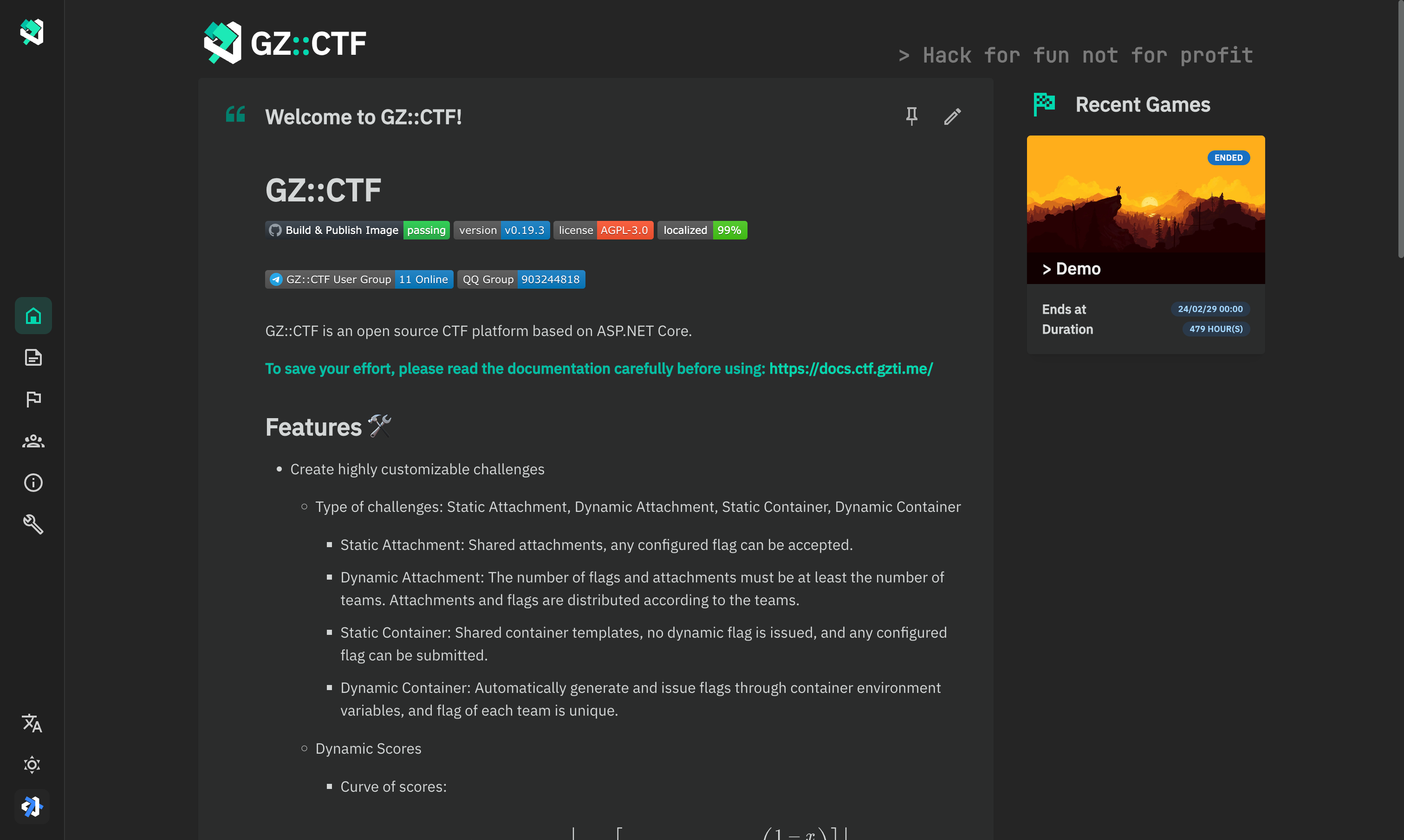The height and width of the screenshot is (840, 1404).
Task: Open the GZ::CTF User Group Telegram badge
Action: [x=359, y=280]
